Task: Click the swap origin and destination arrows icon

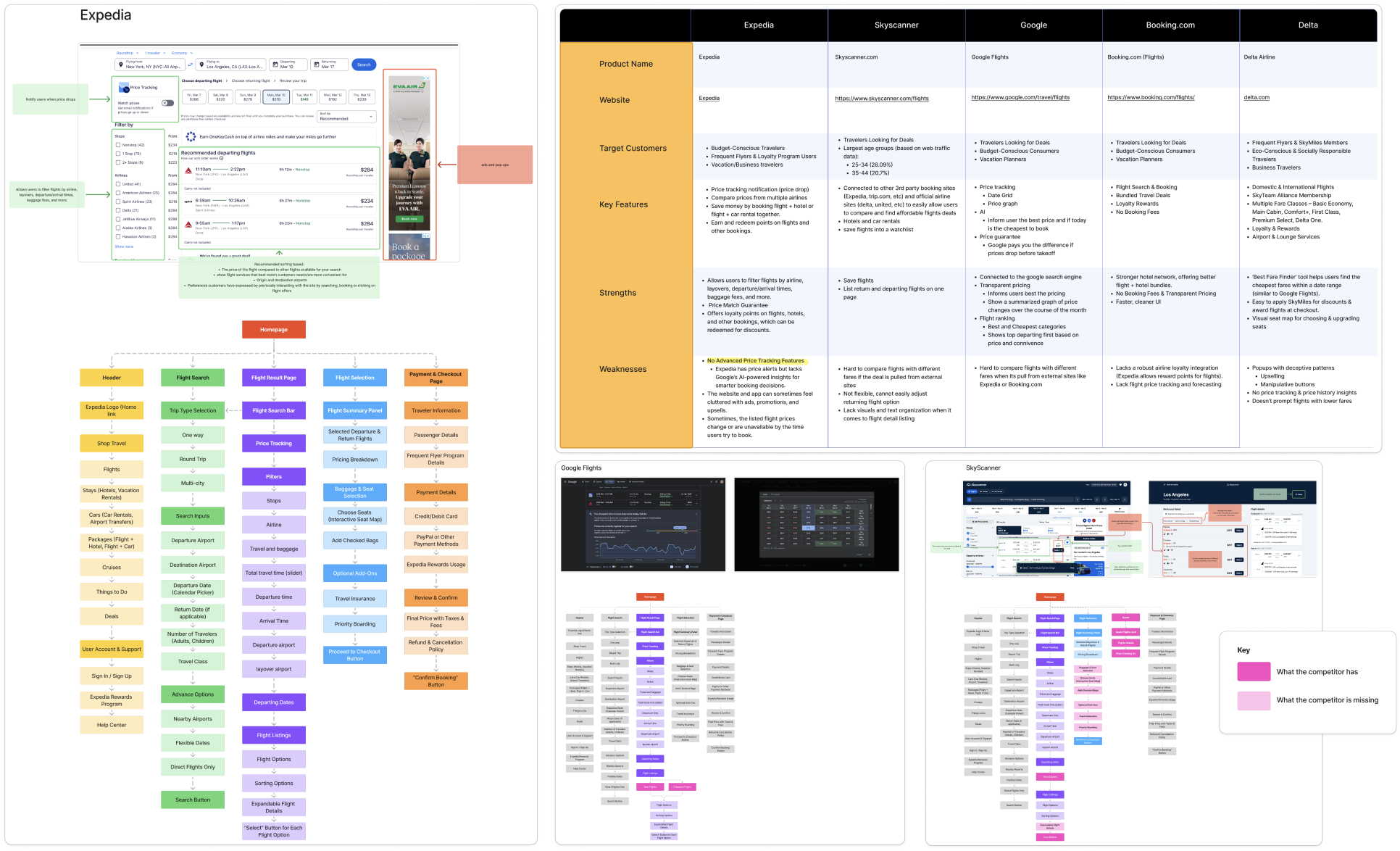Action: tap(191, 65)
